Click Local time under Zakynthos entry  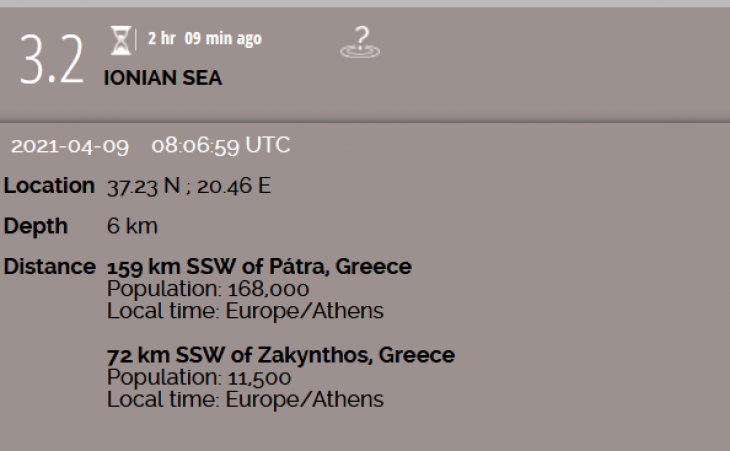click(x=245, y=399)
